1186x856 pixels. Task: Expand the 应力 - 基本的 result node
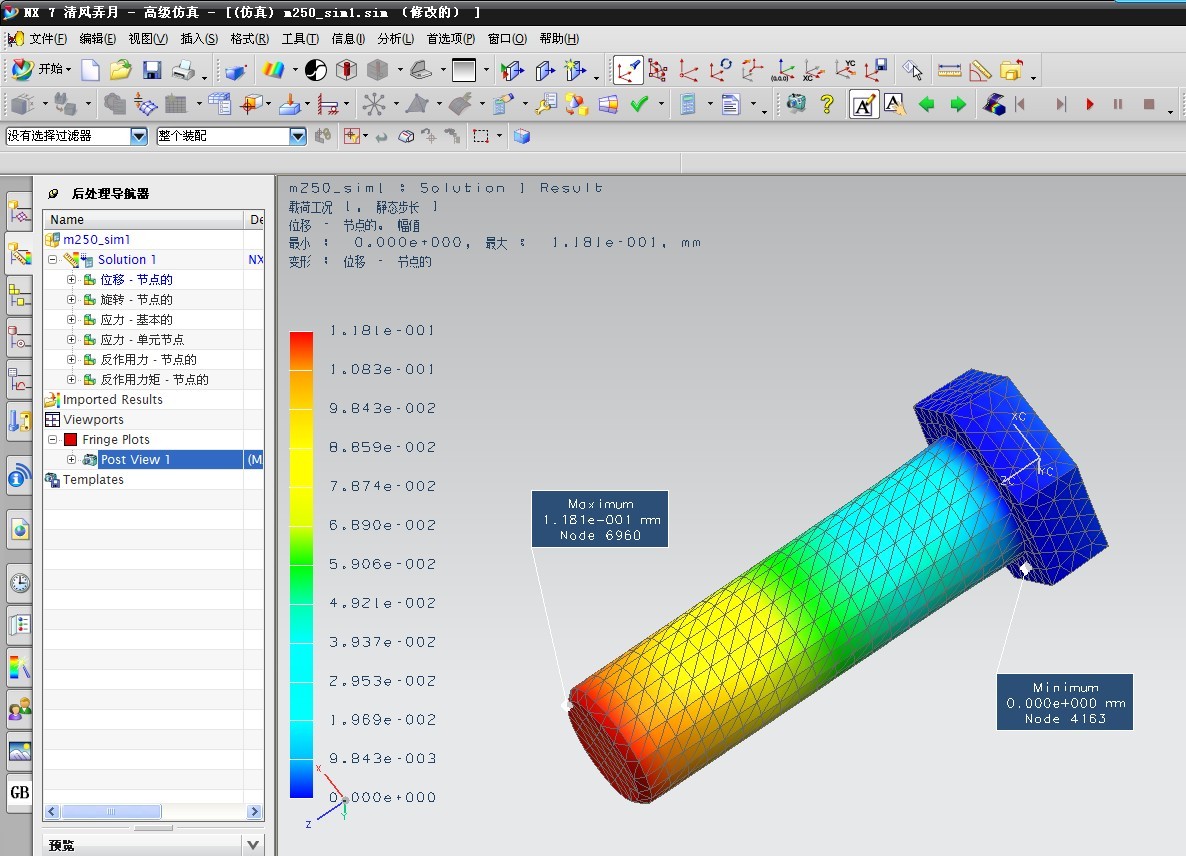coord(71,320)
